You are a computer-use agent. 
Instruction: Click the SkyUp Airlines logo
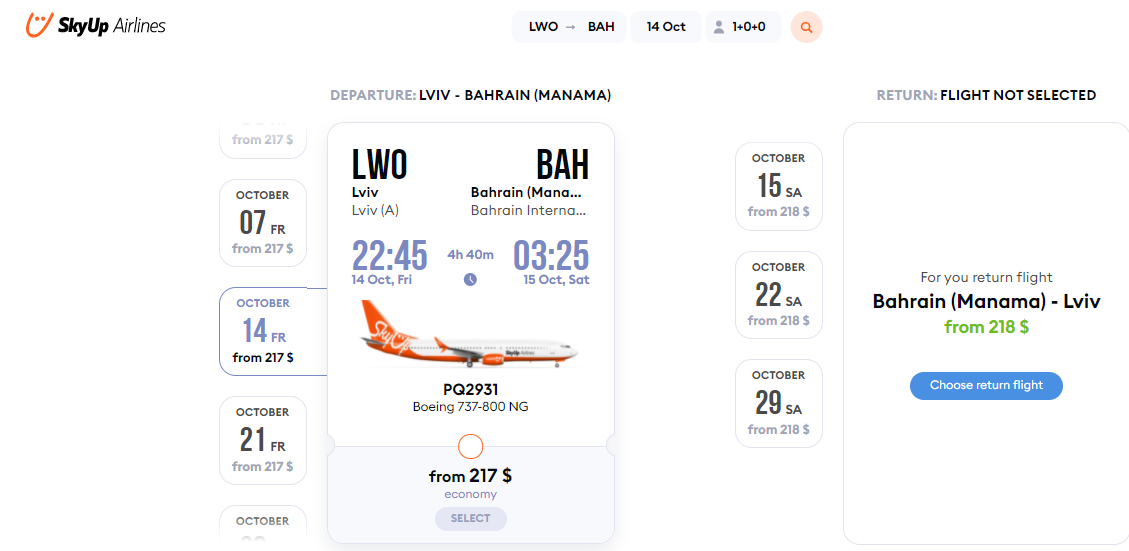coord(96,25)
